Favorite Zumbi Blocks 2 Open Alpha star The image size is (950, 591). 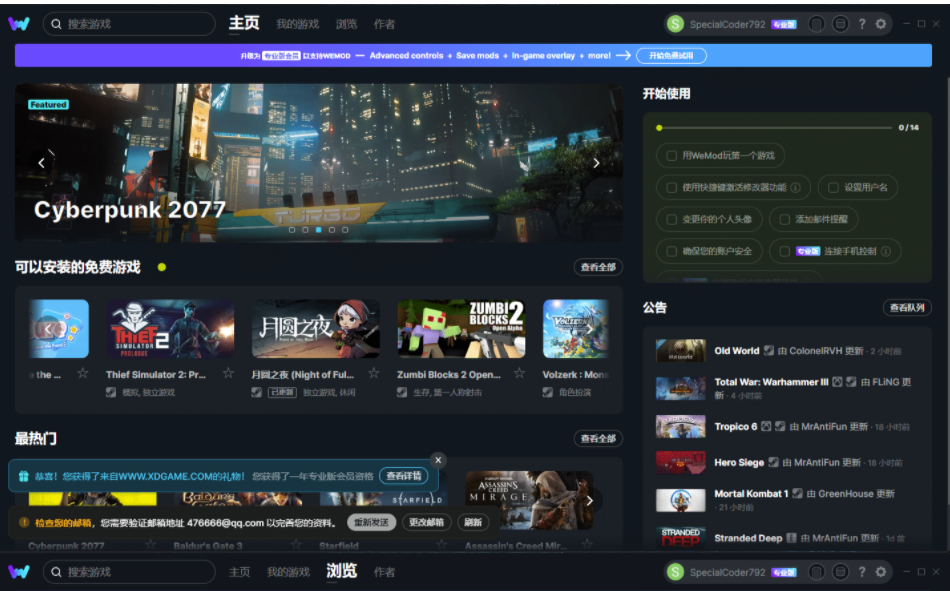(519, 373)
